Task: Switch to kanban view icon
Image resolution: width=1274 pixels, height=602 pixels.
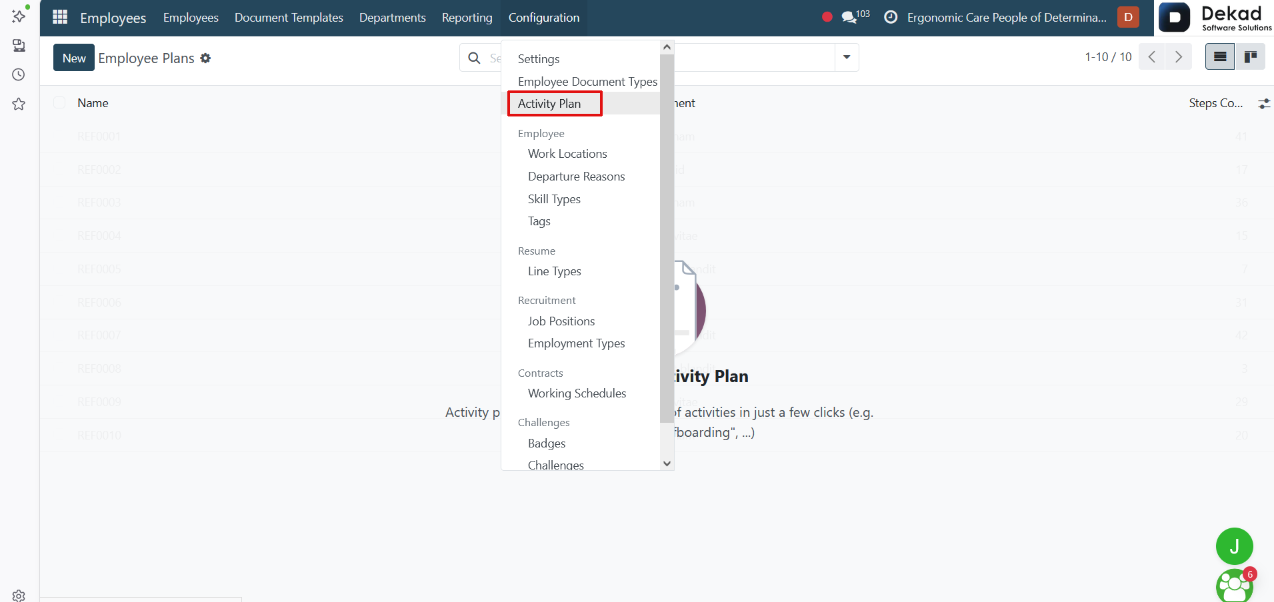Action: tap(1250, 57)
